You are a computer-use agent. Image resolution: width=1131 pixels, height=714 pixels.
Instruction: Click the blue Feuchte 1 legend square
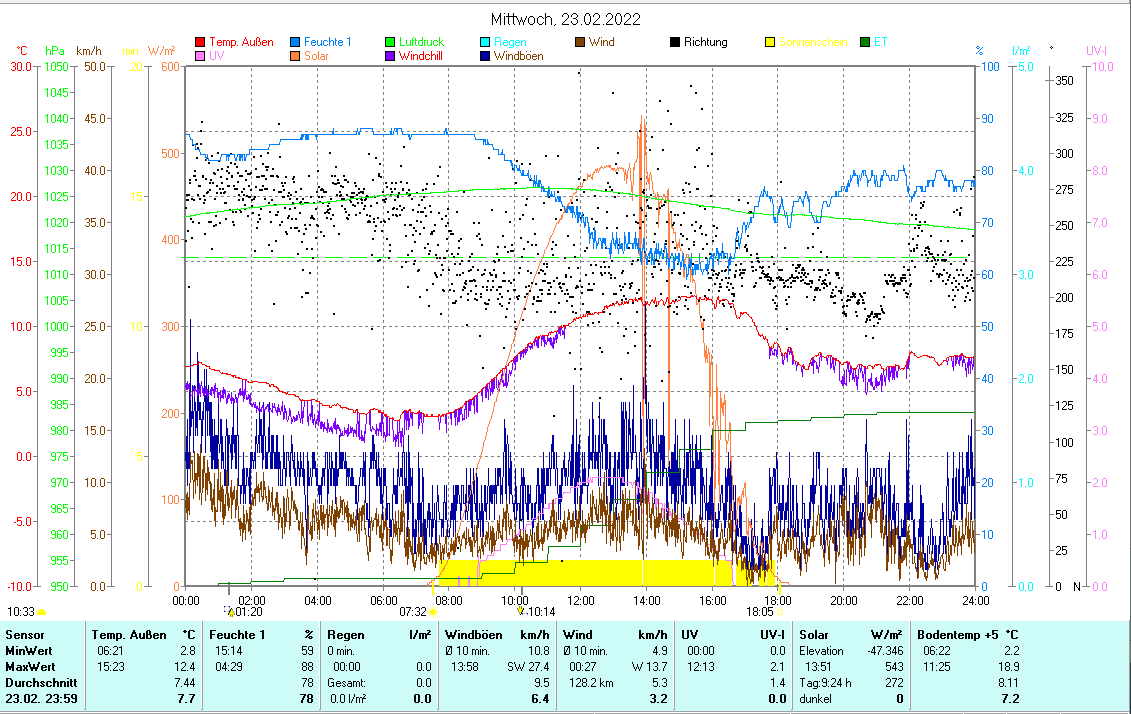click(x=296, y=42)
